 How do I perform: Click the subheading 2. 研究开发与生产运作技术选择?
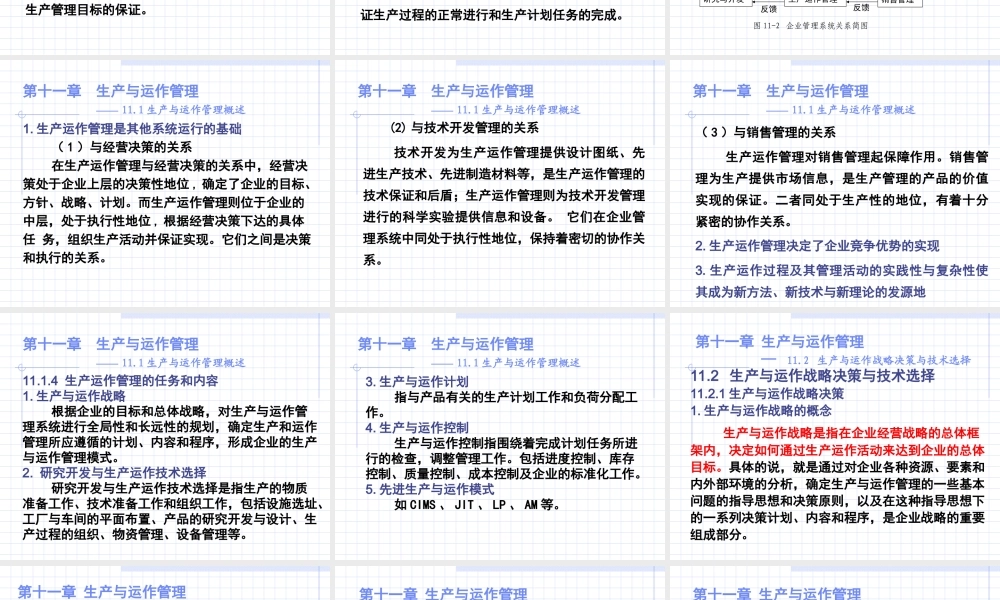pos(114,472)
